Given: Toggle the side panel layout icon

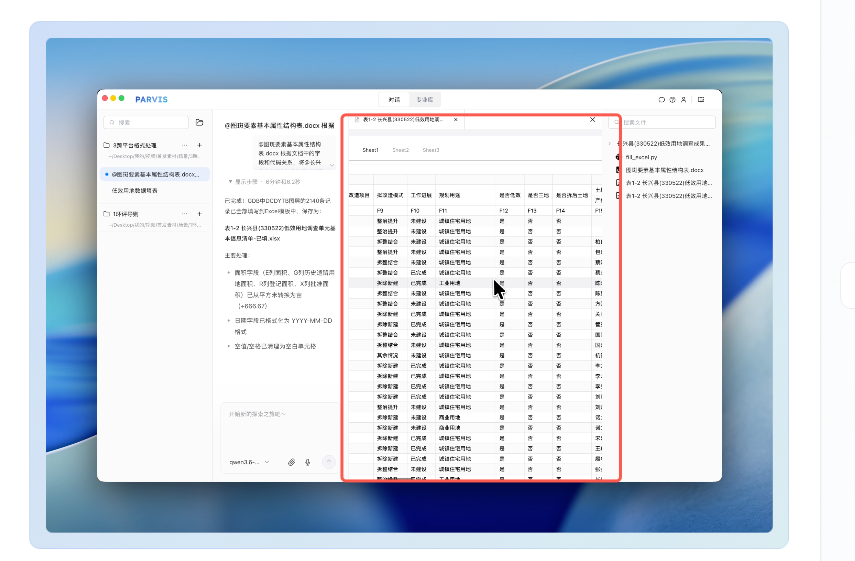Looking at the screenshot, I should [x=701, y=100].
